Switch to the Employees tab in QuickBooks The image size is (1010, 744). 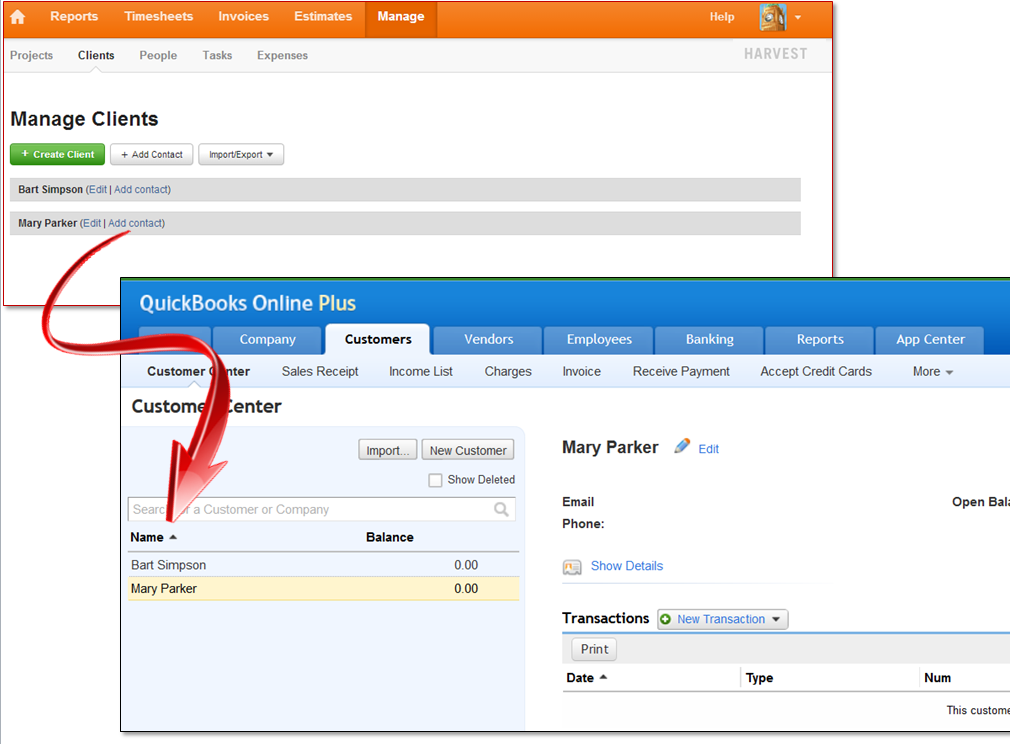(599, 340)
